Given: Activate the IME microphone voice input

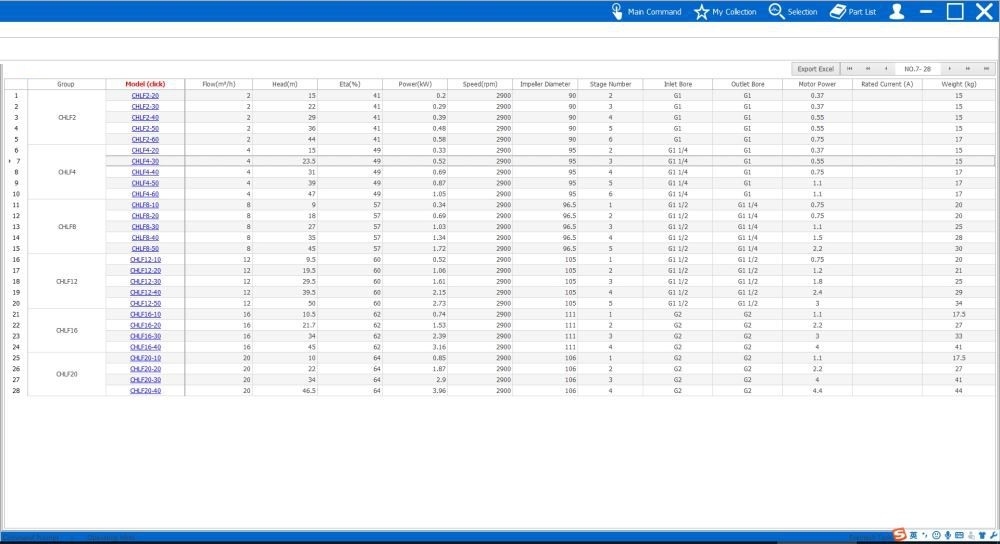Looking at the screenshot, I should click(x=948, y=536).
